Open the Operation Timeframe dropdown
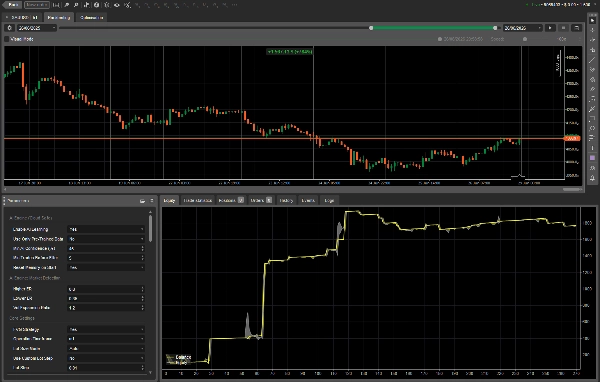Viewport: 600px width, 382px height. pyautogui.click(x=106, y=339)
